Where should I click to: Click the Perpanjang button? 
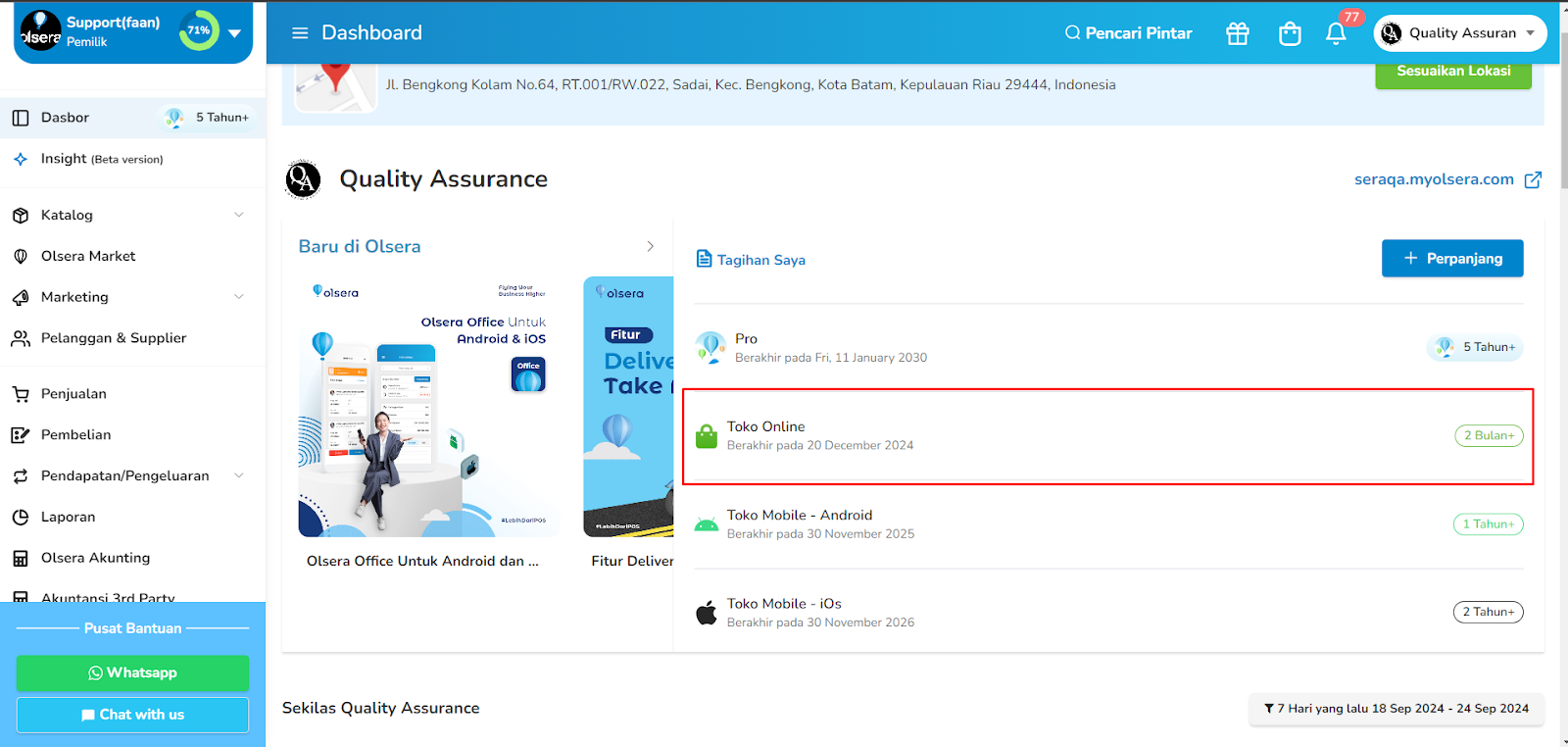click(x=1452, y=259)
